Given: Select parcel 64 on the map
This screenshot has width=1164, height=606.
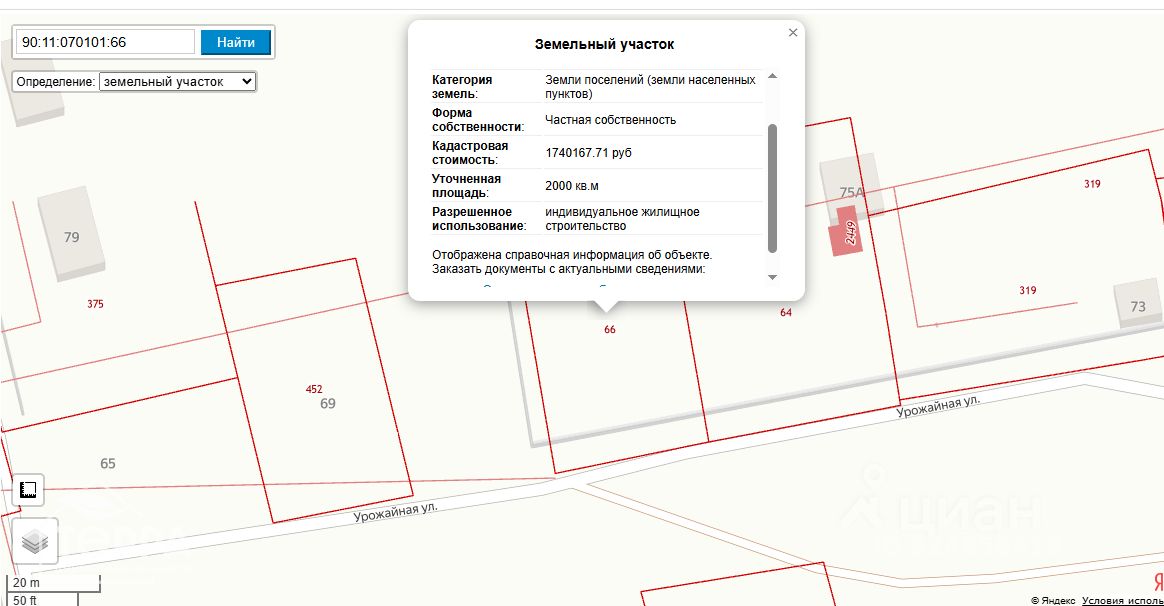Looking at the screenshot, I should (785, 313).
